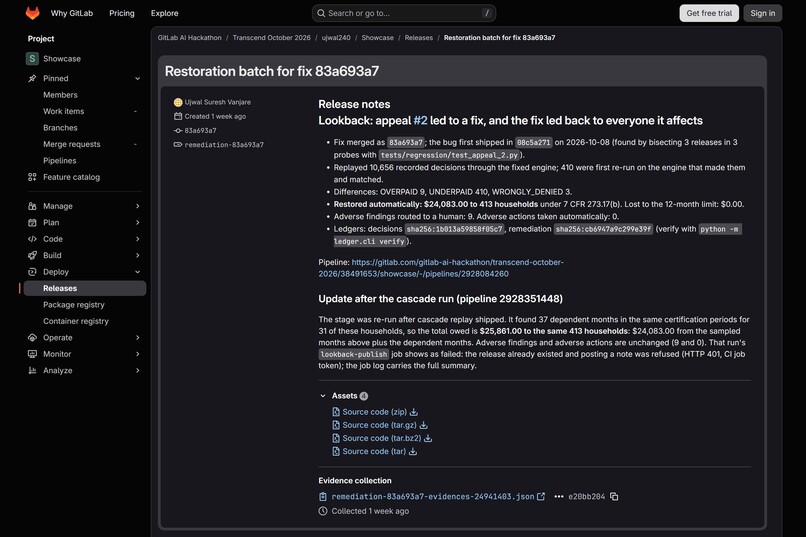Screen dimensions: 806x537
Task: Open the Showcase project avatar
Action: 32,59
